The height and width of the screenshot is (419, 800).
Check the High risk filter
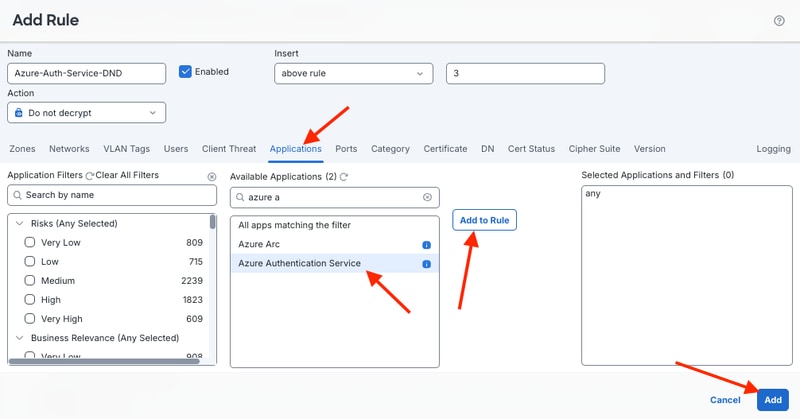coord(30,299)
